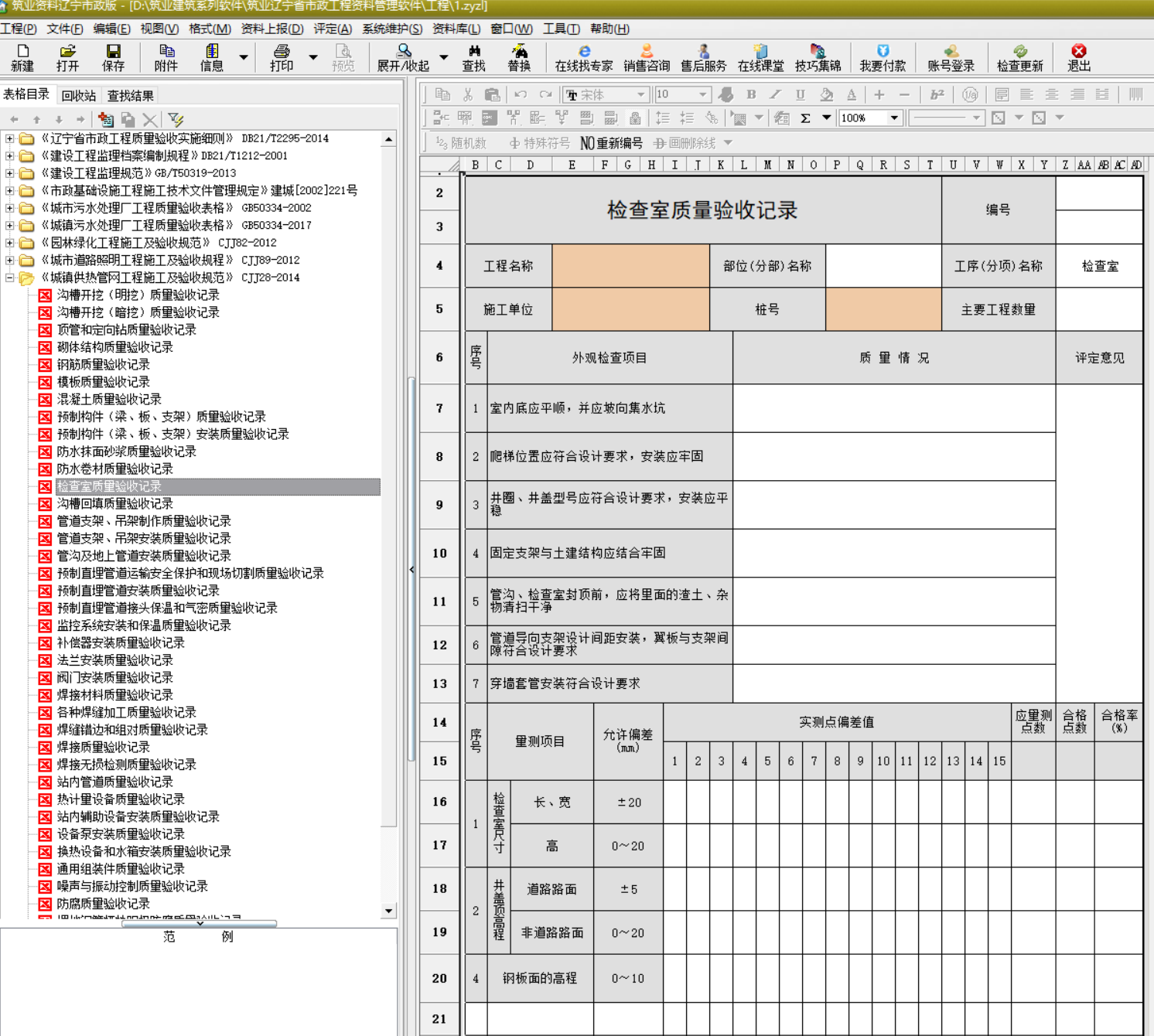Open the 帮助(H) menu
Viewport: 1154px width, 1036px height.
click(x=610, y=29)
